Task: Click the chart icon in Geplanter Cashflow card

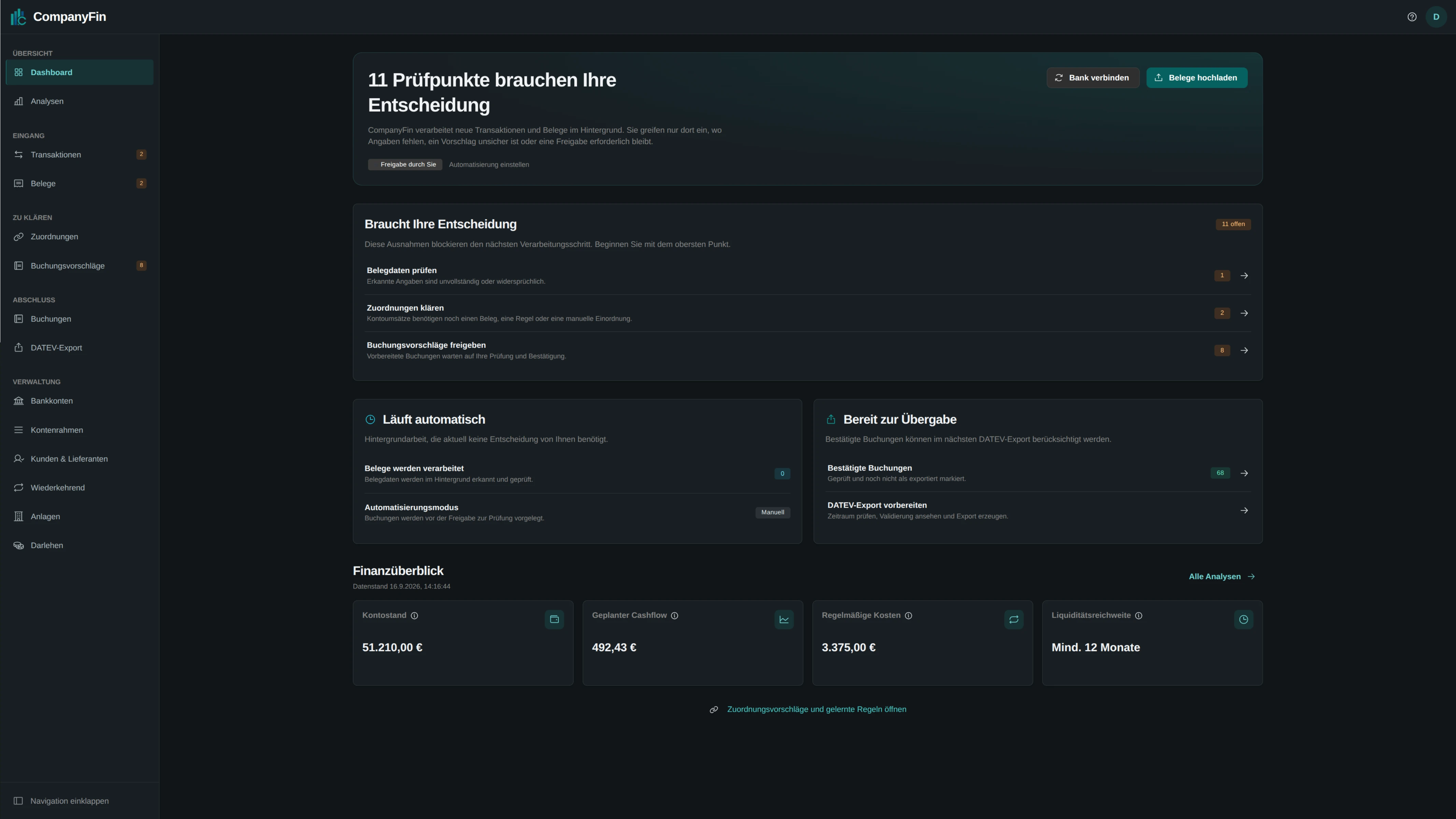Action: 784,620
